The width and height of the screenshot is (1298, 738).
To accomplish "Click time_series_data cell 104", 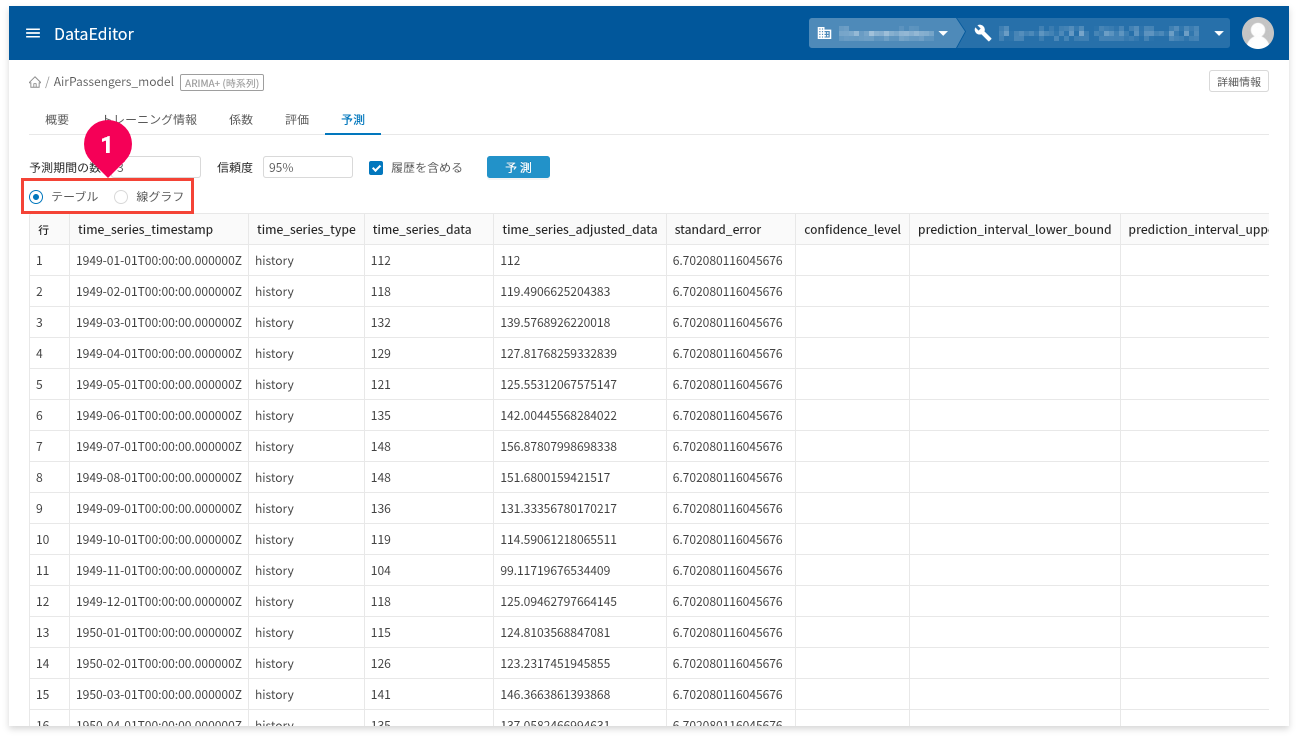I will coord(429,571).
